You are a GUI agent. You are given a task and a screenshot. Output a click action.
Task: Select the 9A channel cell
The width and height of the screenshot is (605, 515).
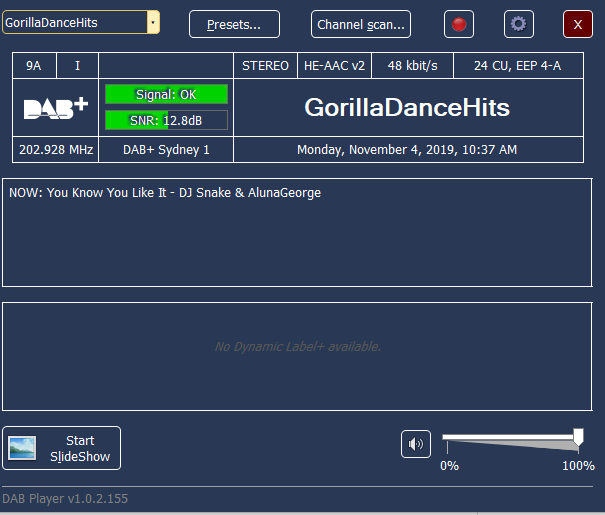tap(34, 66)
